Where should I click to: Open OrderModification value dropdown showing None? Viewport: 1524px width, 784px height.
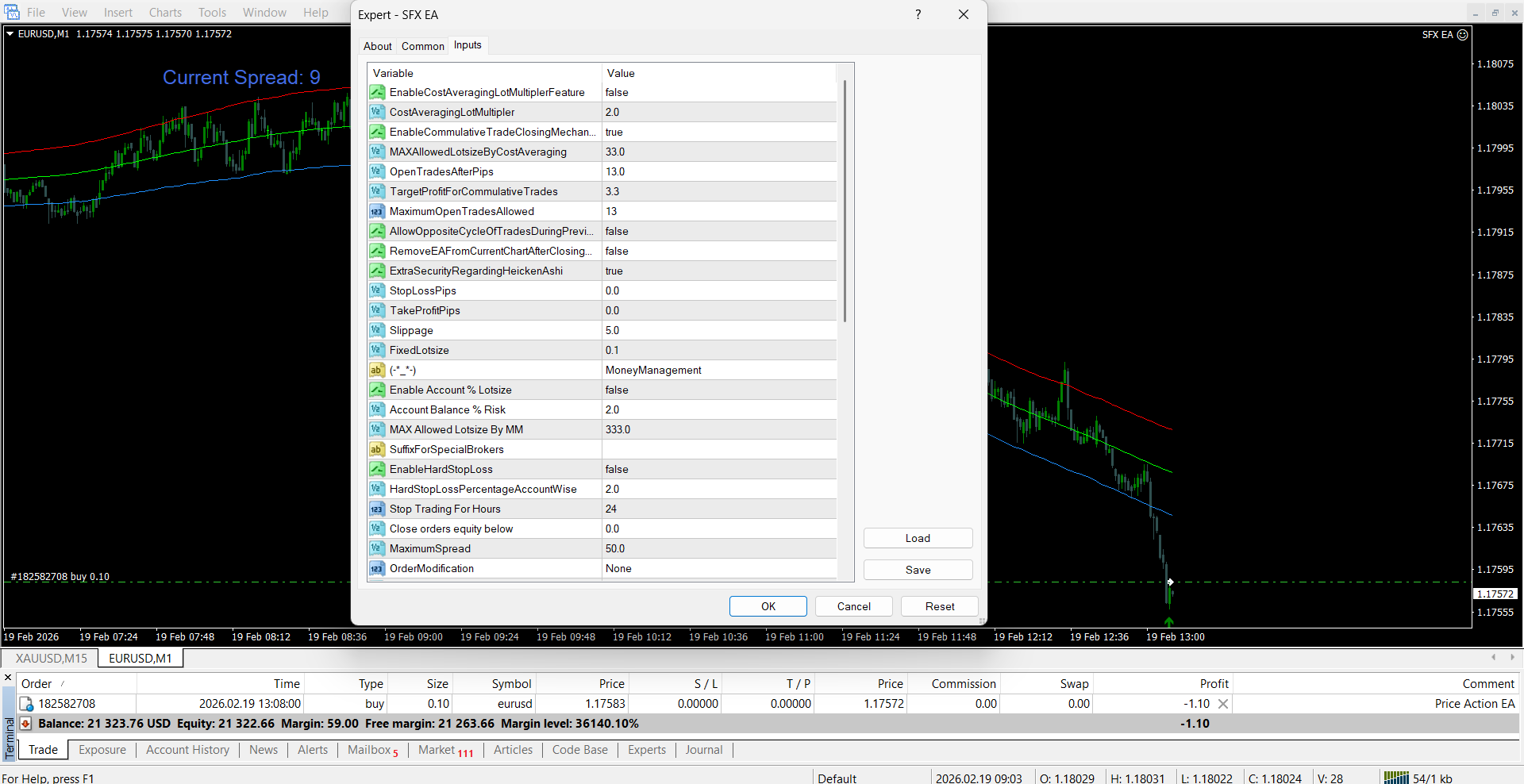(x=718, y=568)
